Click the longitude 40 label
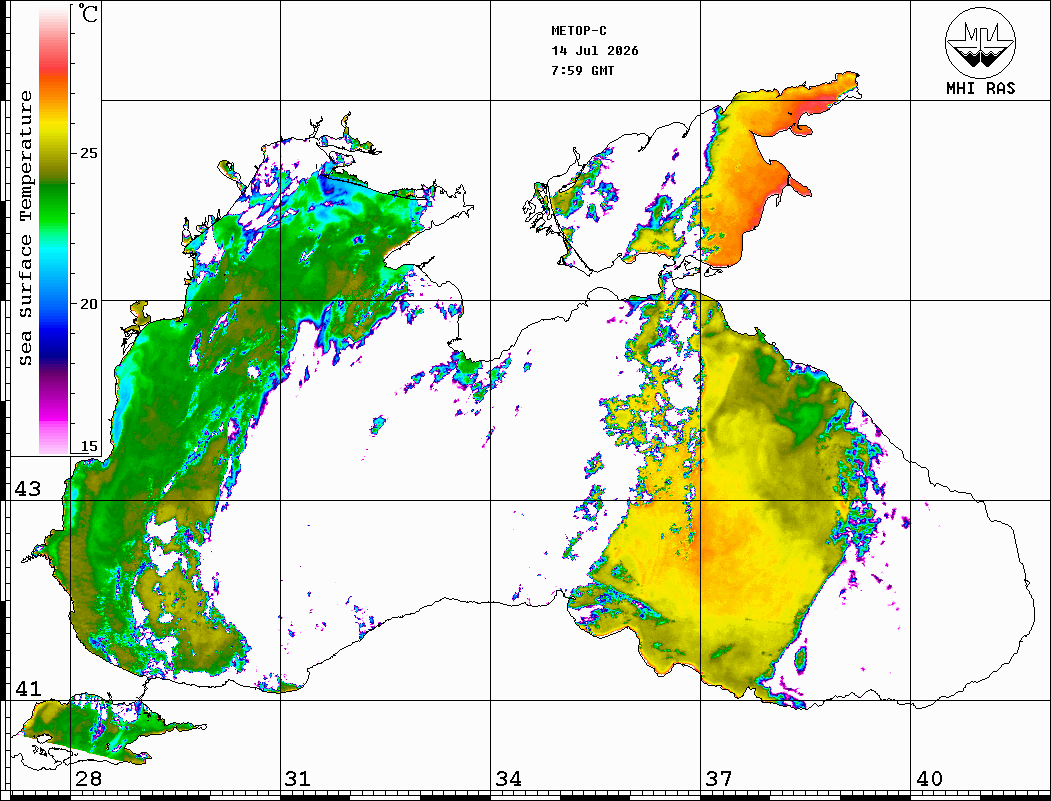 tap(929, 779)
